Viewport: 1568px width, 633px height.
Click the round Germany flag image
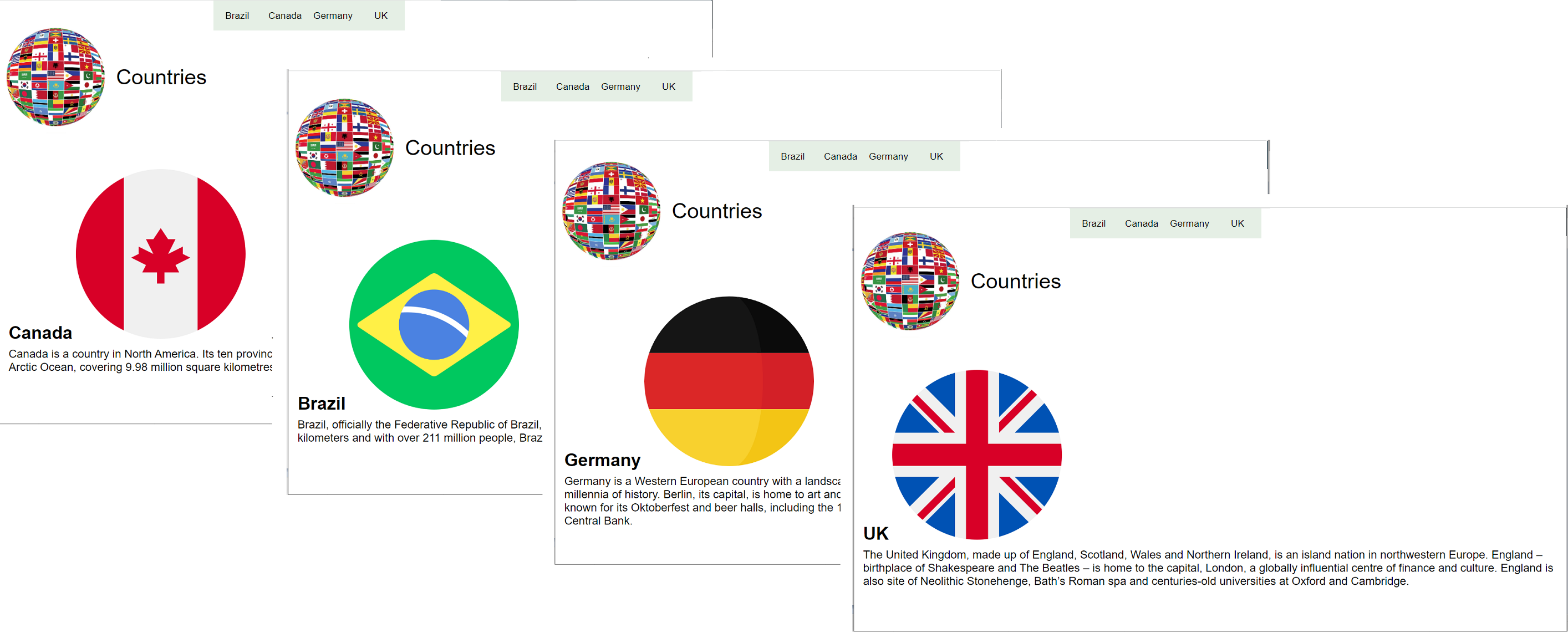(729, 380)
